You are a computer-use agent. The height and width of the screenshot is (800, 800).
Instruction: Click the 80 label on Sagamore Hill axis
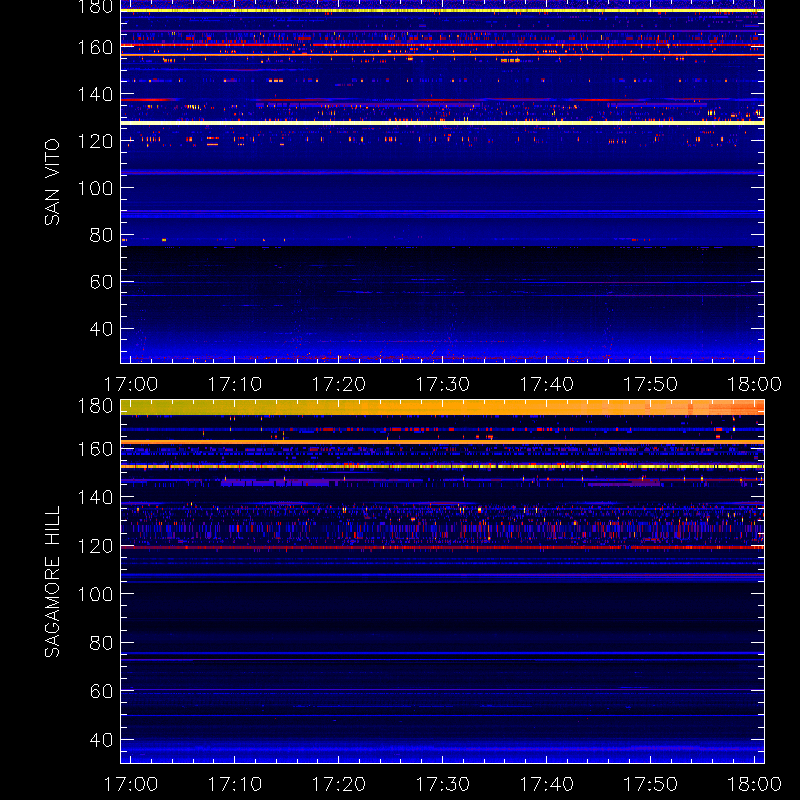[101, 643]
